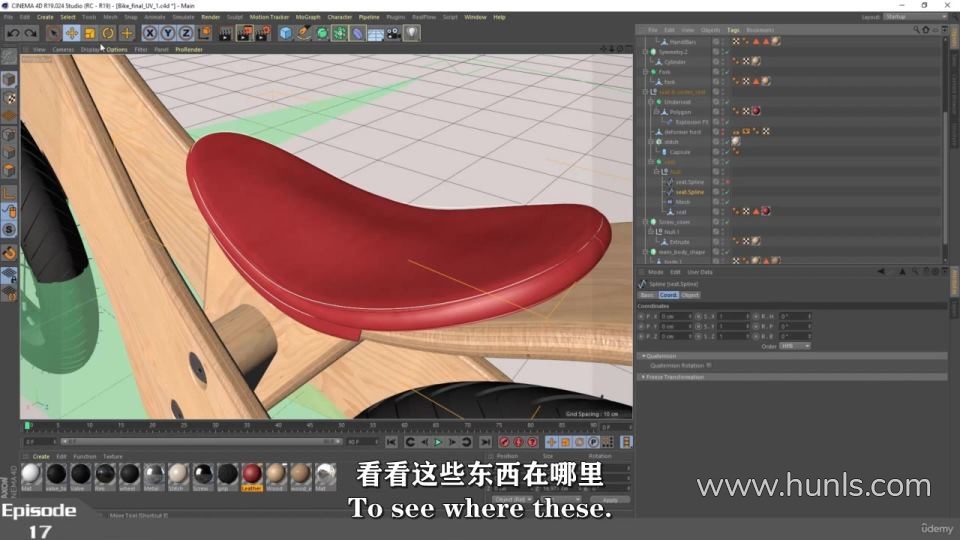Click the Apply button
The height and width of the screenshot is (540, 960).
pyautogui.click(x=609, y=499)
